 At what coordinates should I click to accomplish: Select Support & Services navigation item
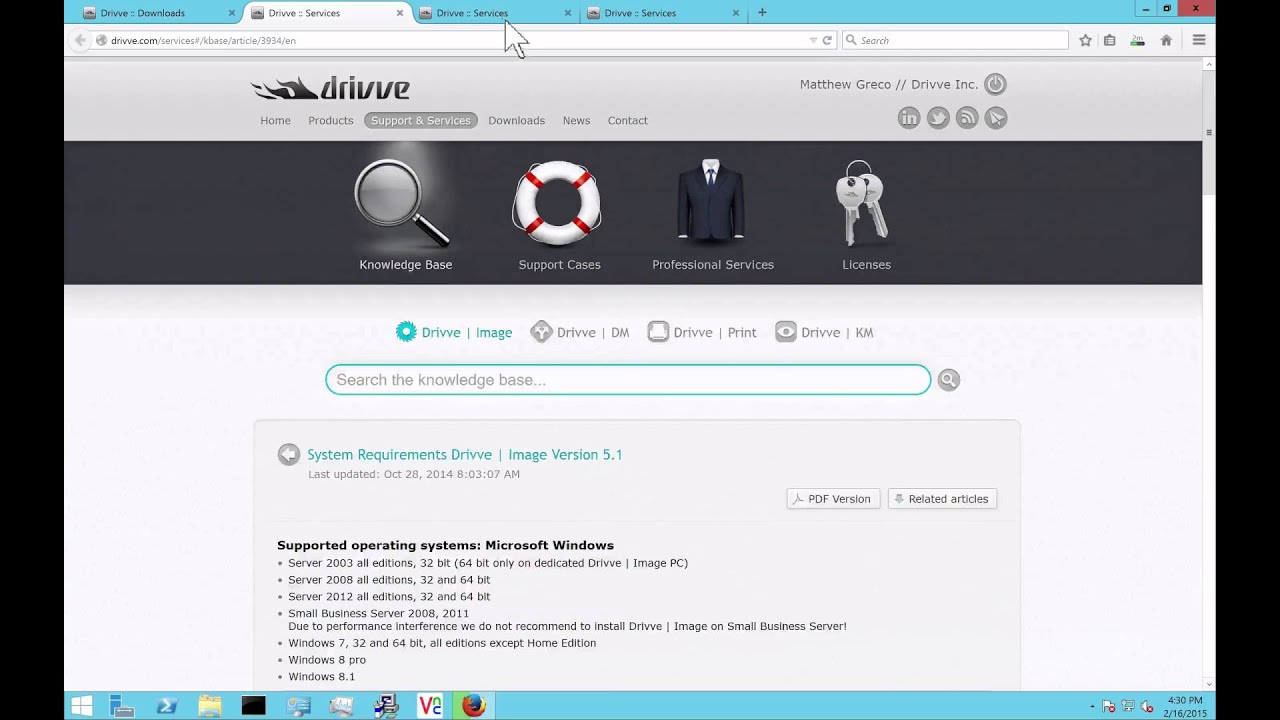point(420,121)
